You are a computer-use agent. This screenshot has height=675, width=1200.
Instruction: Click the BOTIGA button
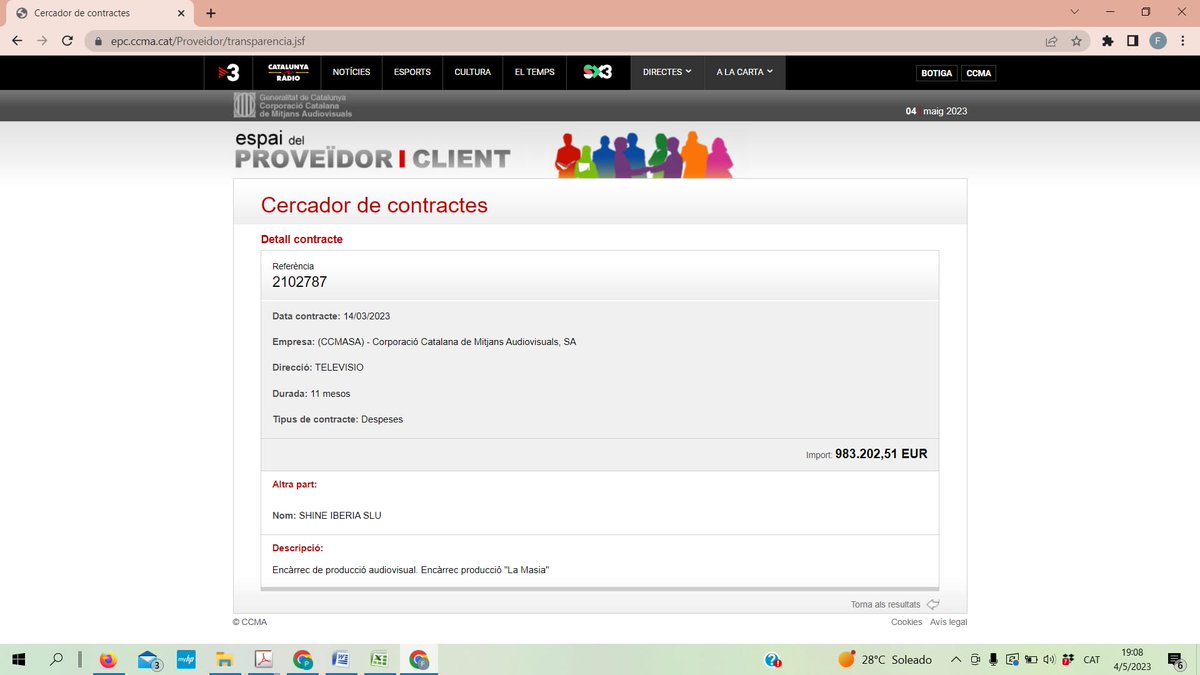pyautogui.click(x=937, y=73)
